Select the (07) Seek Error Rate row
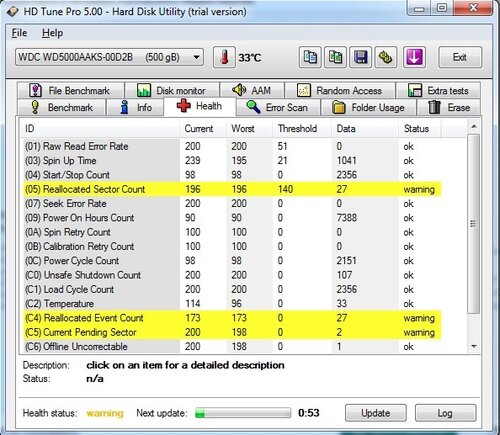Screen dimensions: 500x435 tap(232, 204)
